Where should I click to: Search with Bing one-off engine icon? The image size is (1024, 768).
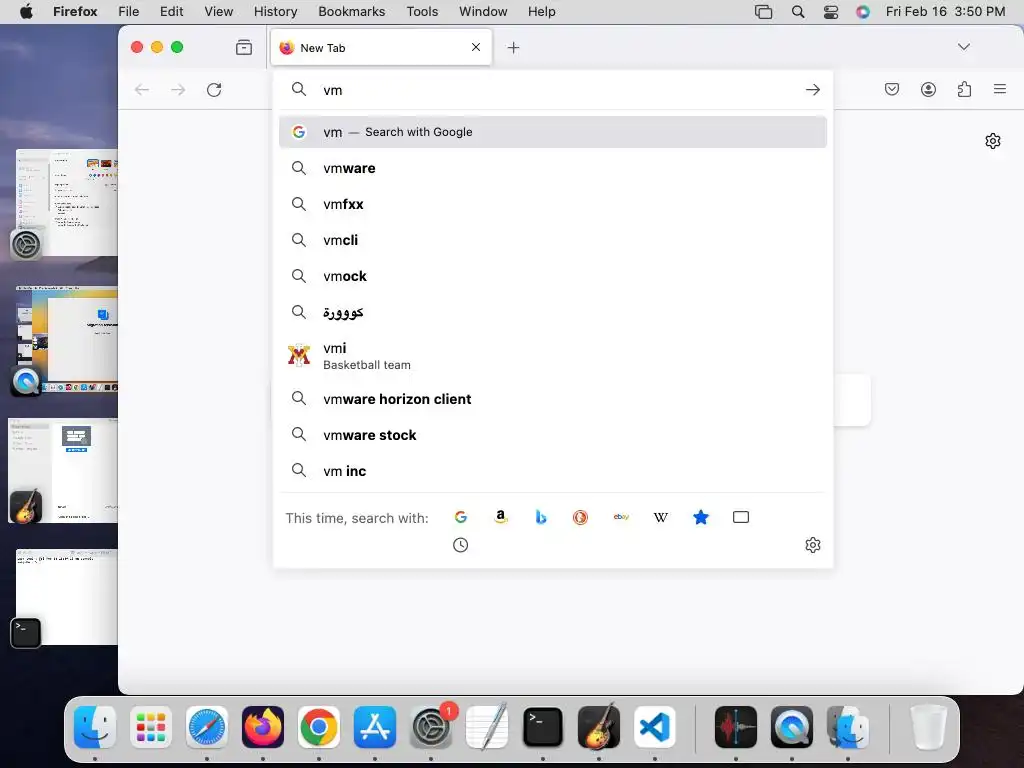click(541, 517)
